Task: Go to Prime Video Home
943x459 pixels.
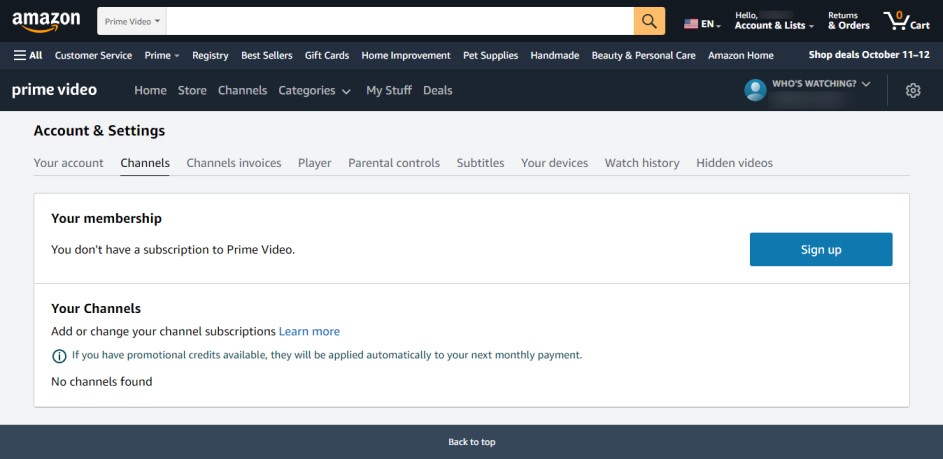Action: pyautogui.click(x=150, y=90)
